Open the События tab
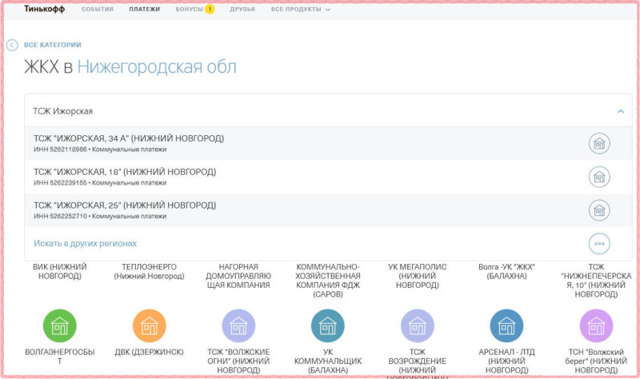 (97, 9)
